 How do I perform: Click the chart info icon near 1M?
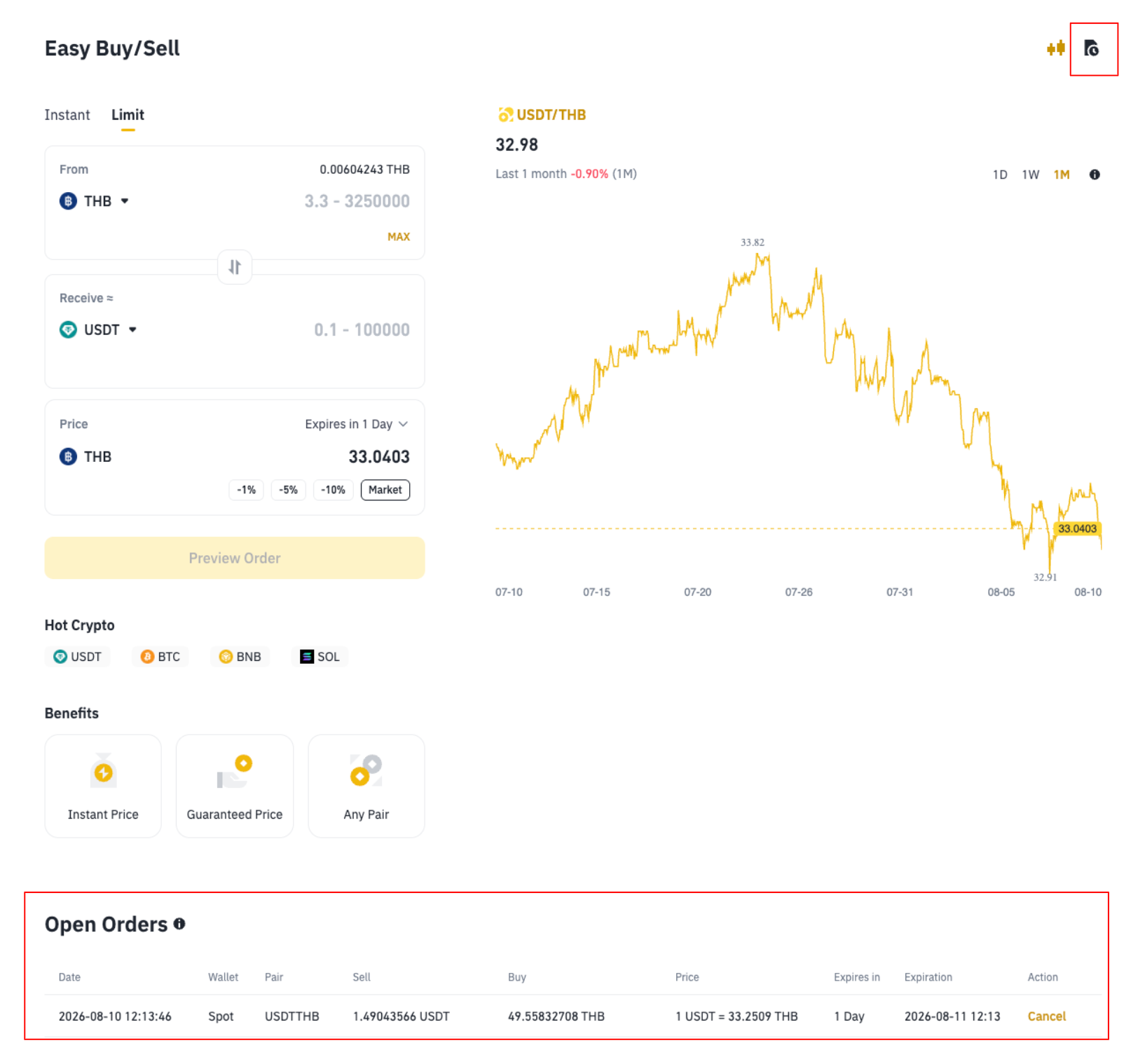1094,175
